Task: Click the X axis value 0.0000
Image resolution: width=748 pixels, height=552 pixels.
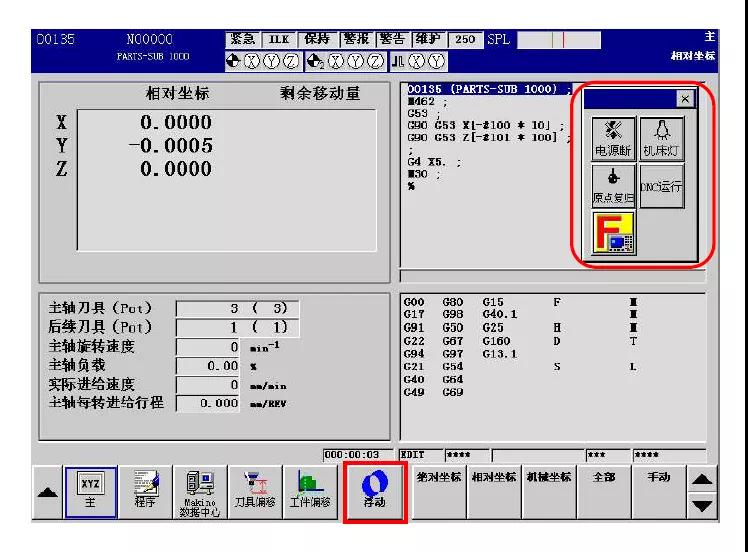Action: 176,123
